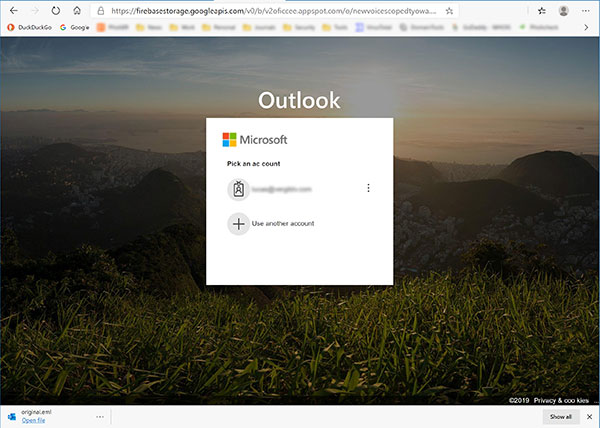
Task: Close the downloads bar
Action: (x=589, y=417)
